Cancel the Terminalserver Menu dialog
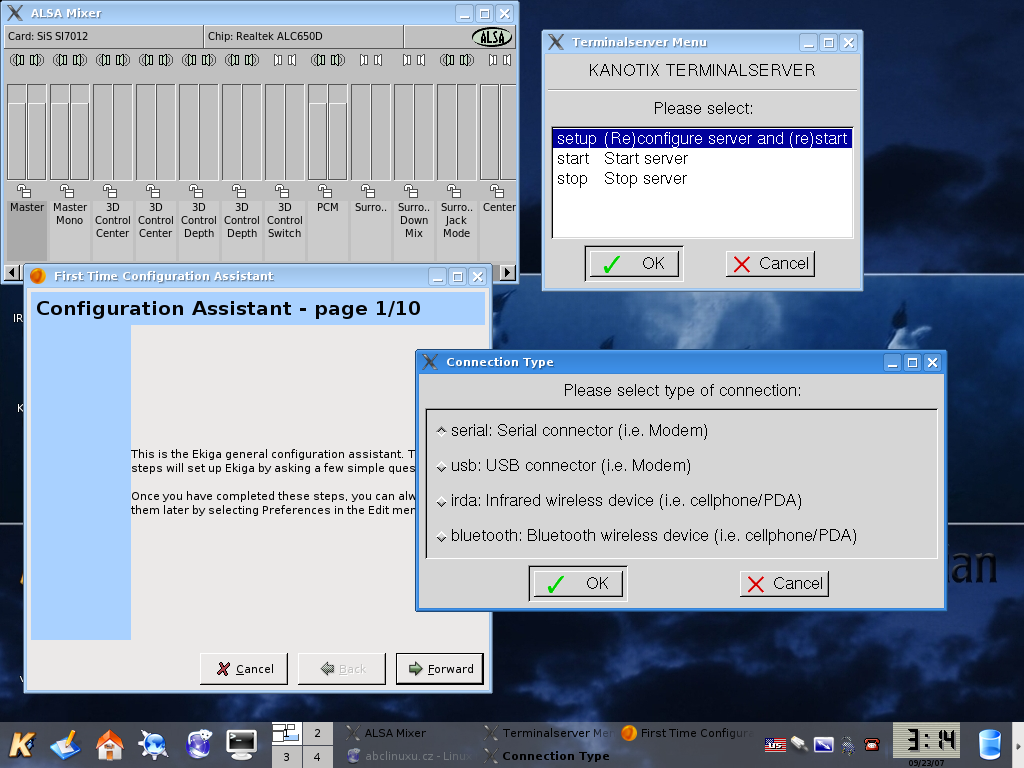Image resolution: width=1024 pixels, height=768 pixels. coord(771,264)
